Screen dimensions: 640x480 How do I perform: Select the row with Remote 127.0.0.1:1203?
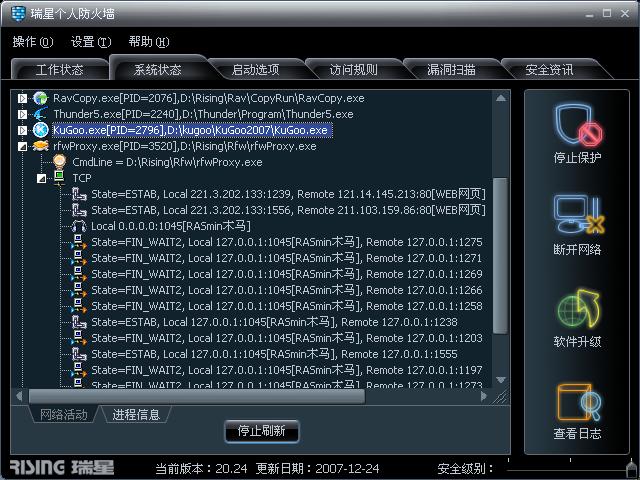tap(287, 338)
